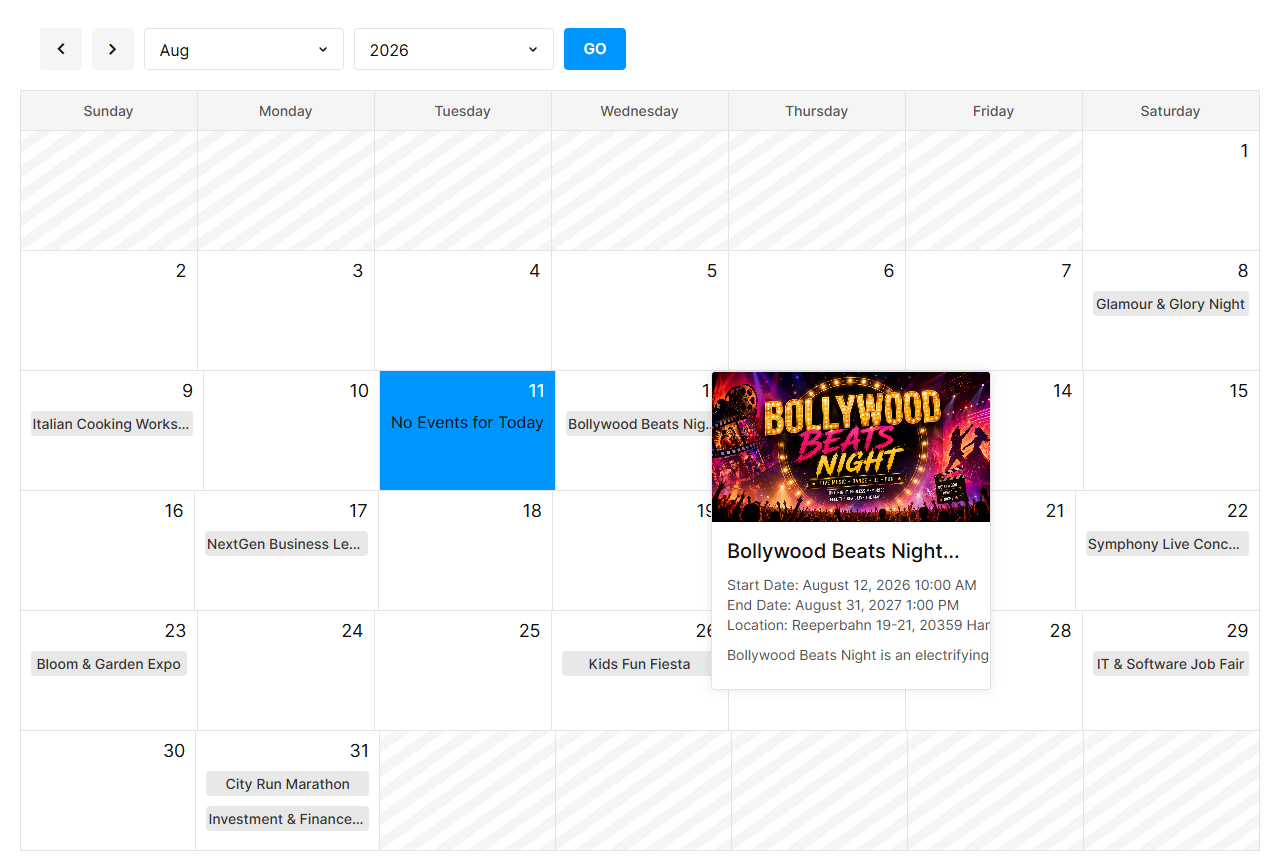Click the Start Date line in popup
Viewport: 1269px width, 868px height.
pos(852,585)
